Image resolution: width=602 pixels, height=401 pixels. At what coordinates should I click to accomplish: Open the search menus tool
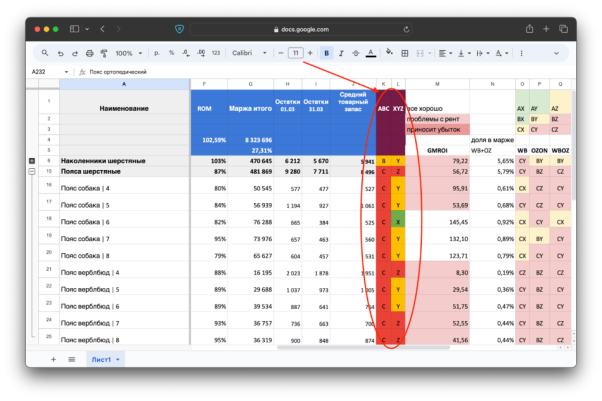(45, 53)
